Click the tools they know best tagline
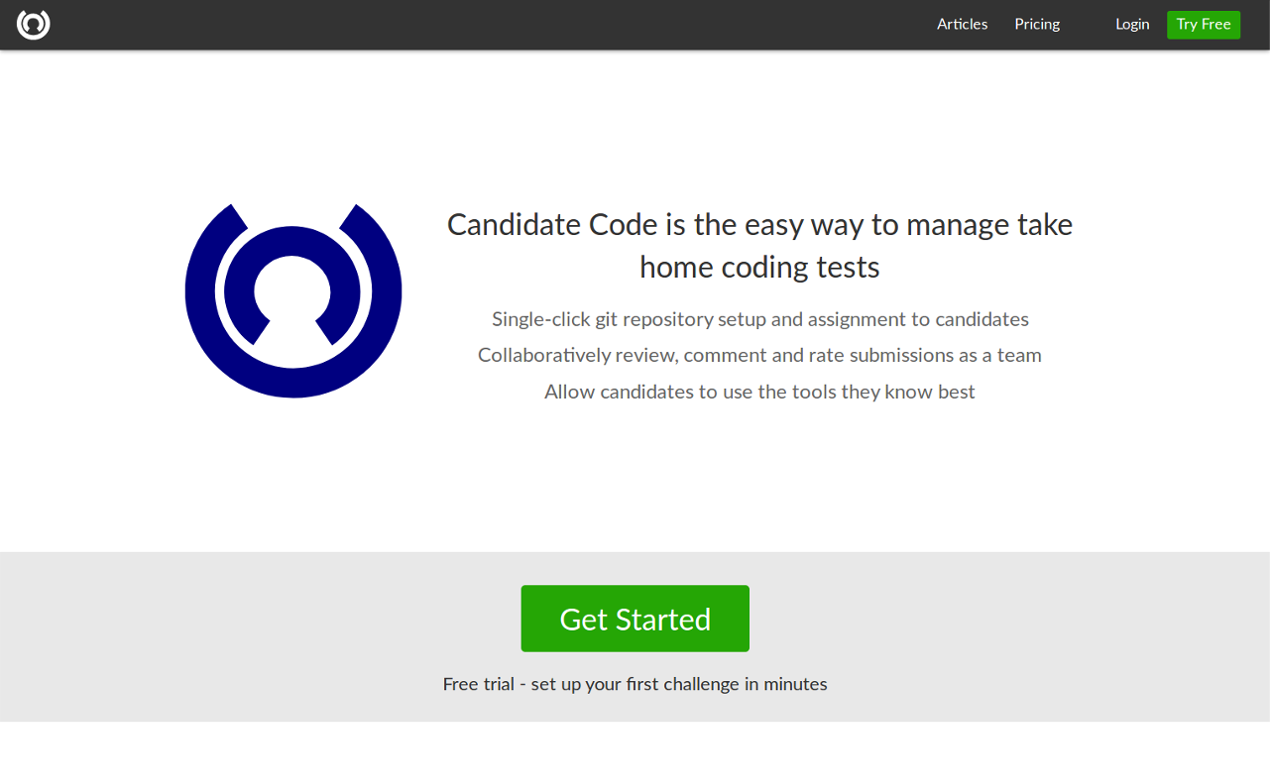 [759, 391]
